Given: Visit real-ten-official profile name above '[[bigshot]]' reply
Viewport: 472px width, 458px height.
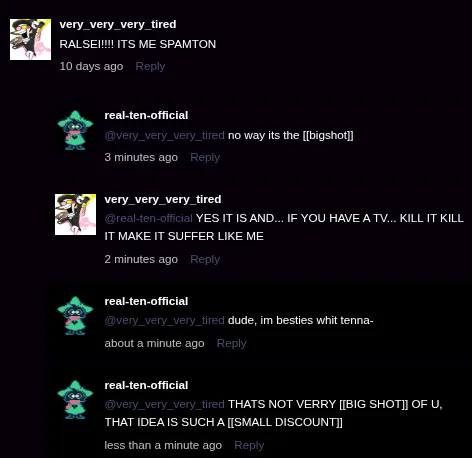Looking at the screenshot, I should pyautogui.click(x=146, y=115).
